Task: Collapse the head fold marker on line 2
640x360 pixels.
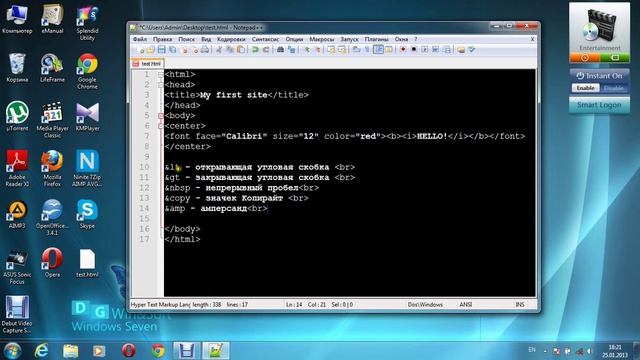Action: (160, 85)
